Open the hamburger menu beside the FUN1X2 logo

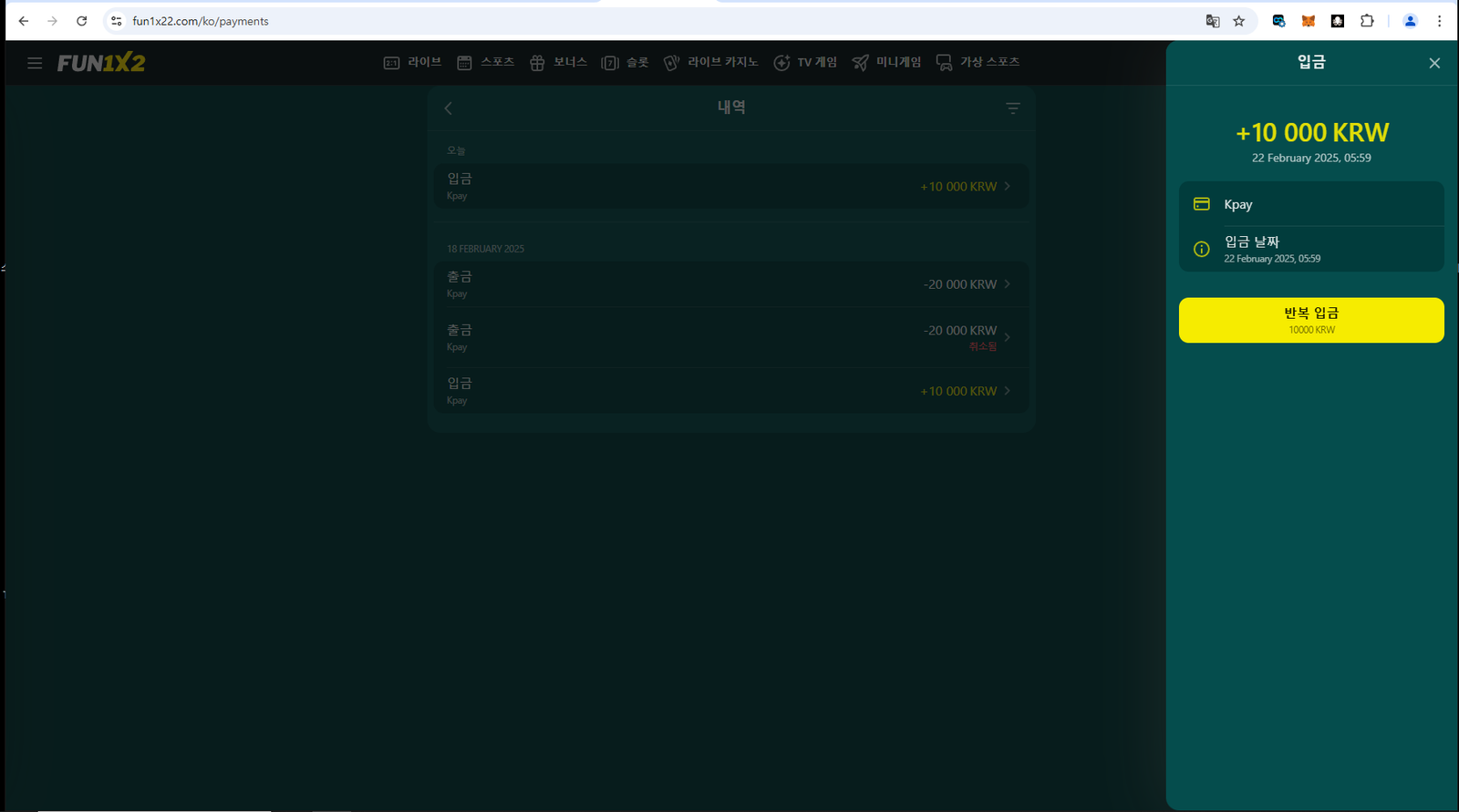coord(35,63)
